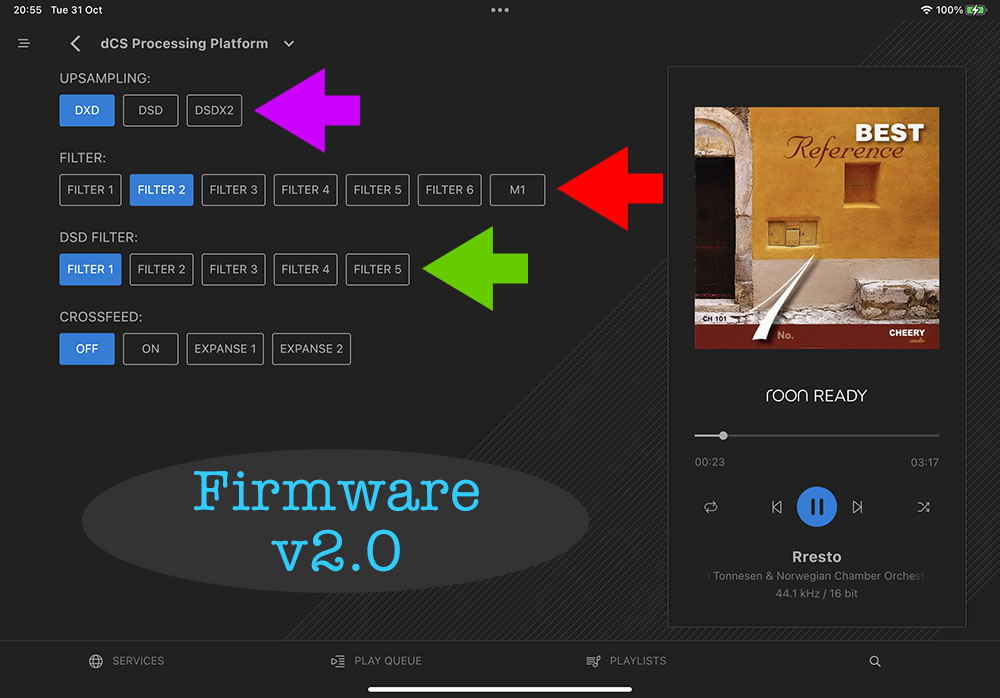
Task: Click the total time 03:17
Action: (x=924, y=462)
